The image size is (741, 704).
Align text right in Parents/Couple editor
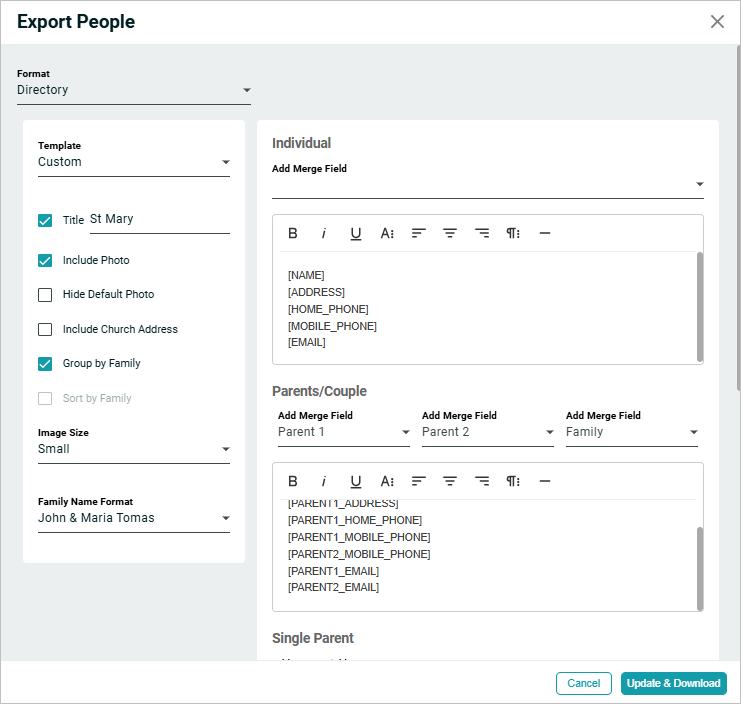[x=482, y=481]
